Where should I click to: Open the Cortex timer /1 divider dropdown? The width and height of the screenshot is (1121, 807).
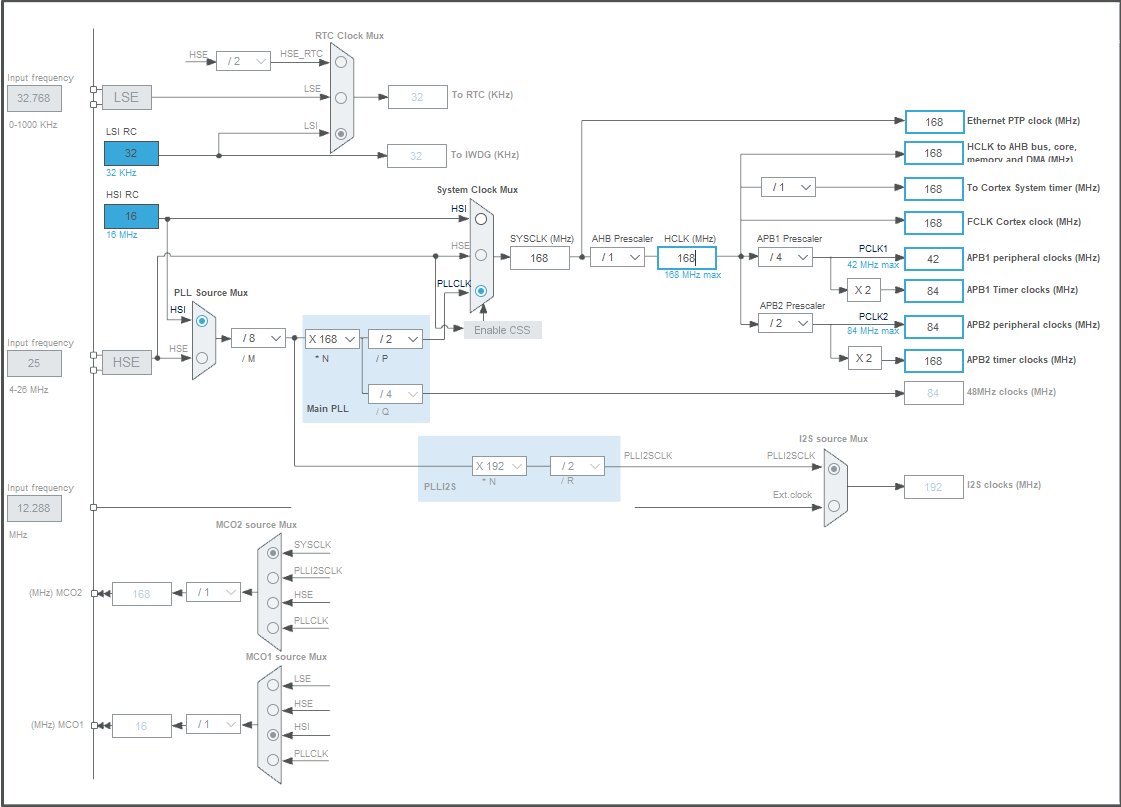pyautogui.click(x=789, y=187)
